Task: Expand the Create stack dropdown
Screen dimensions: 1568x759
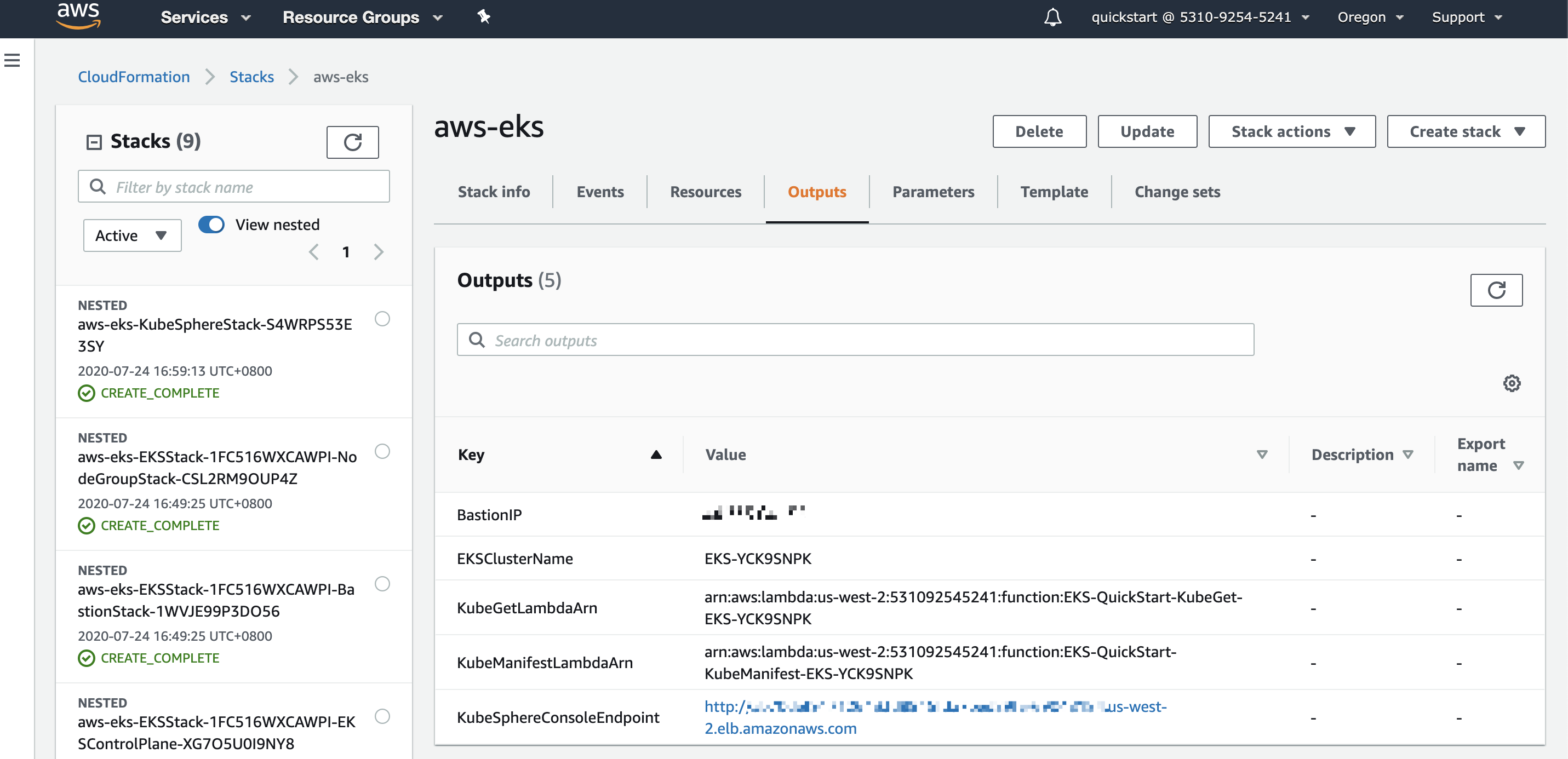Action: (1466, 131)
